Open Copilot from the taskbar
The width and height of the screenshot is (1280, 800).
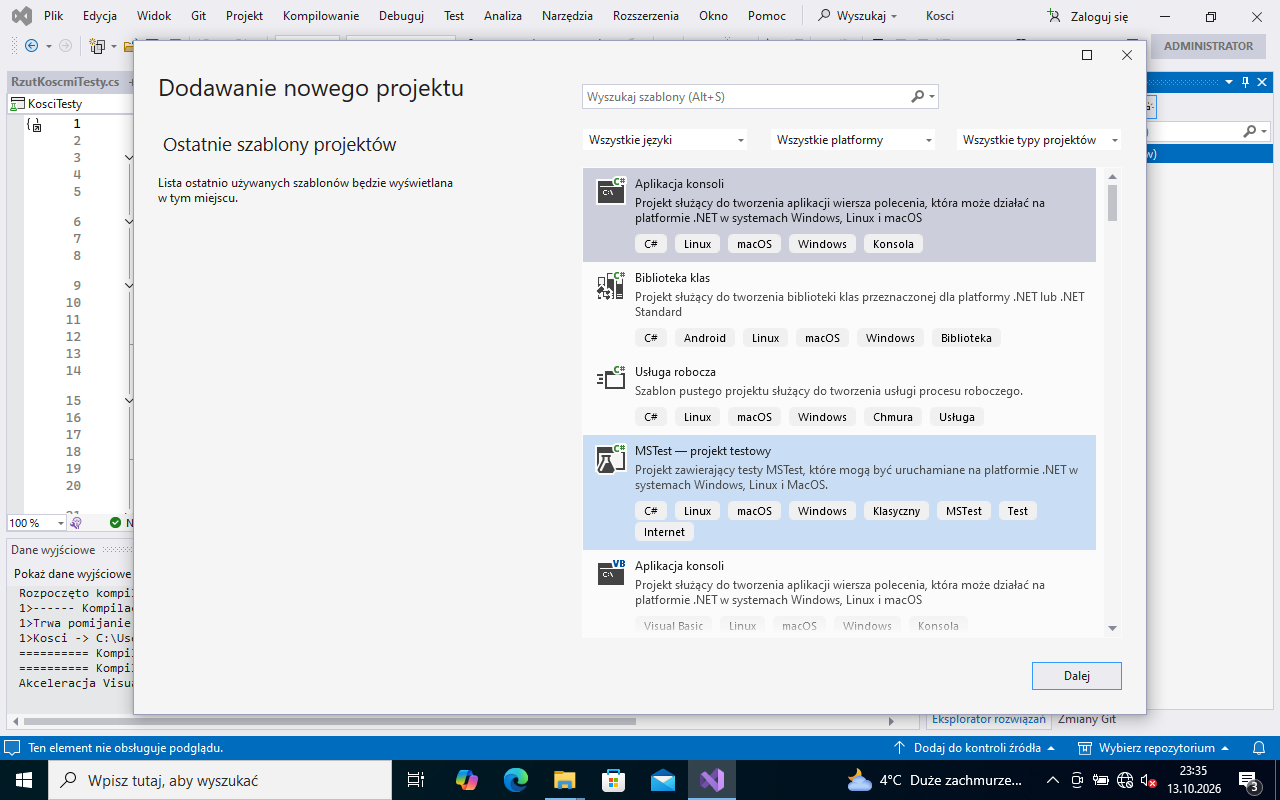pyautogui.click(x=467, y=780)
